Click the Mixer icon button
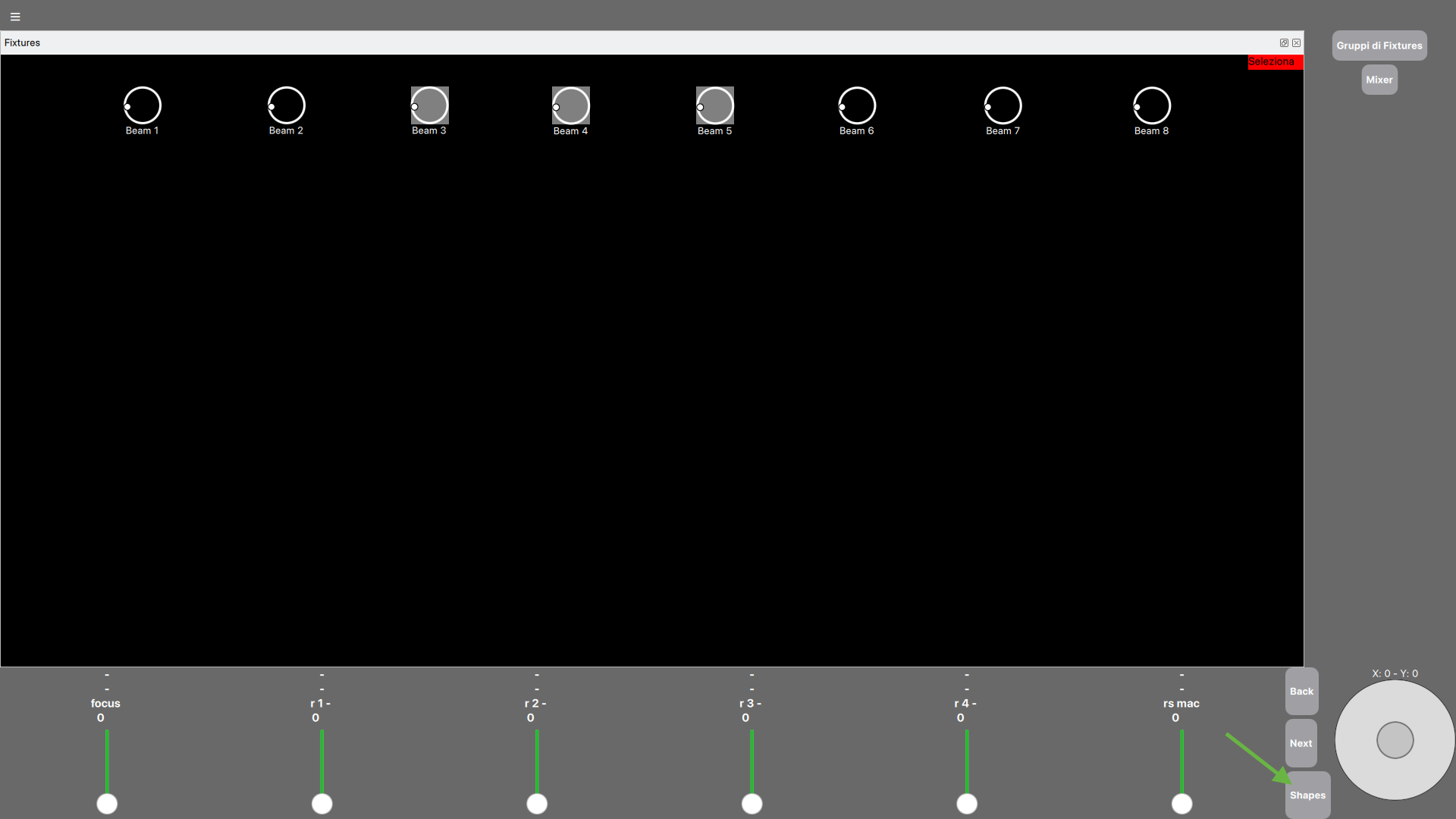1456x819 pixels. point(1379,79)
